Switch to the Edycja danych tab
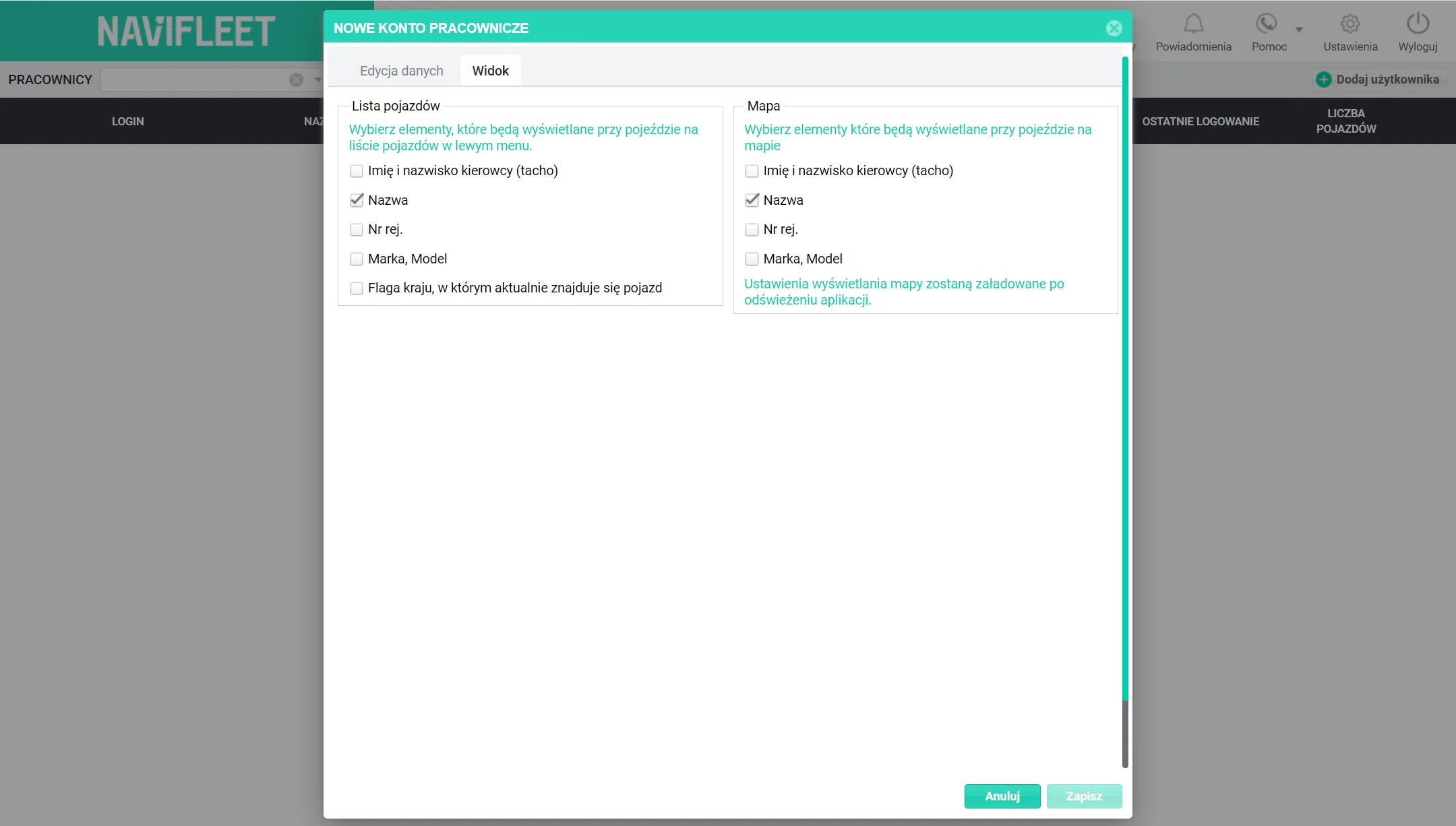This screenshot has height=826, width=1456. point(402,71)
